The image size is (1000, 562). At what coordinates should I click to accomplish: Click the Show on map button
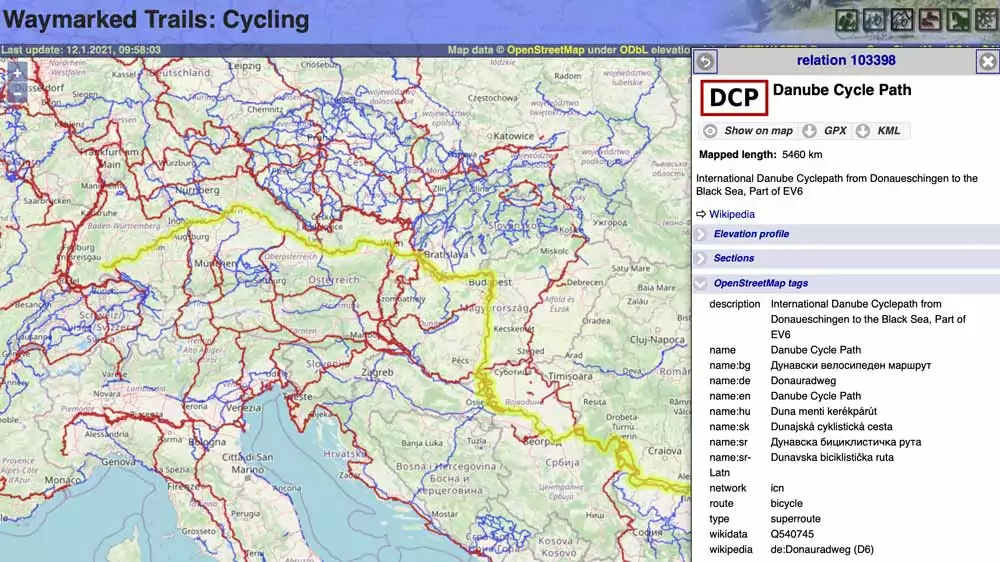tap(749, 131)
